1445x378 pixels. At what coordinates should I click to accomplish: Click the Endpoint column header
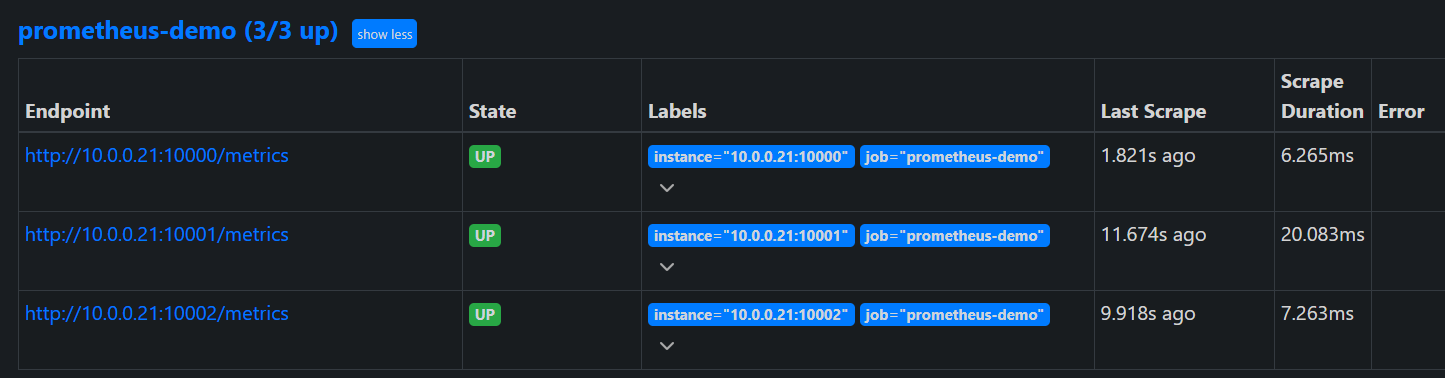(x=68, y=111)
